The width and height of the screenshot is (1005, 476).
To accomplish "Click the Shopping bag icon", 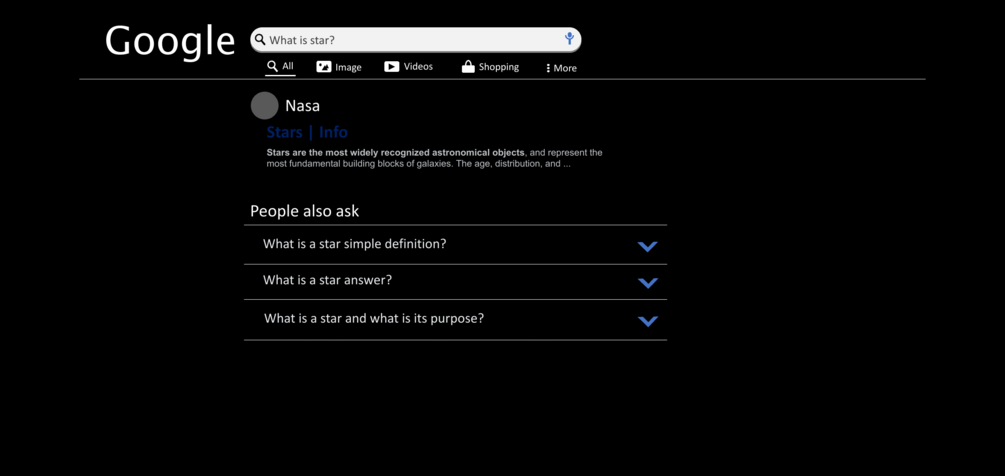I will [x=467, y=67].
